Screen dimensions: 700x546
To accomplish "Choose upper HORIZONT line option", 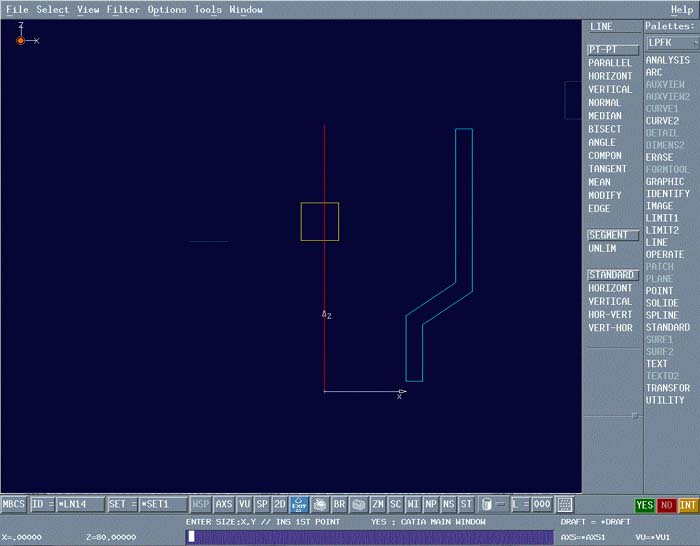I will tap(610, 76).
